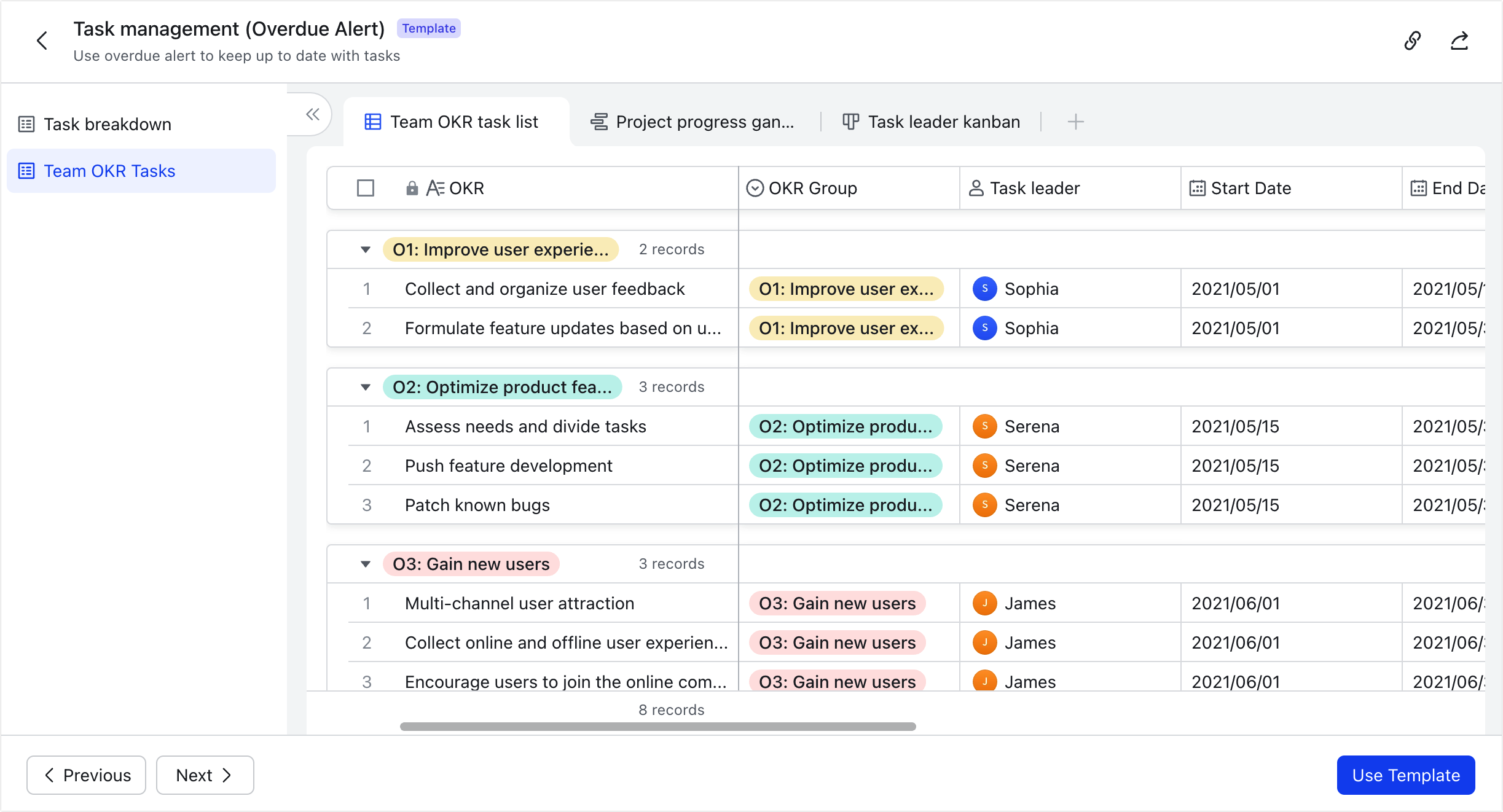Click the lock icon in OKR header

[412, 188]
